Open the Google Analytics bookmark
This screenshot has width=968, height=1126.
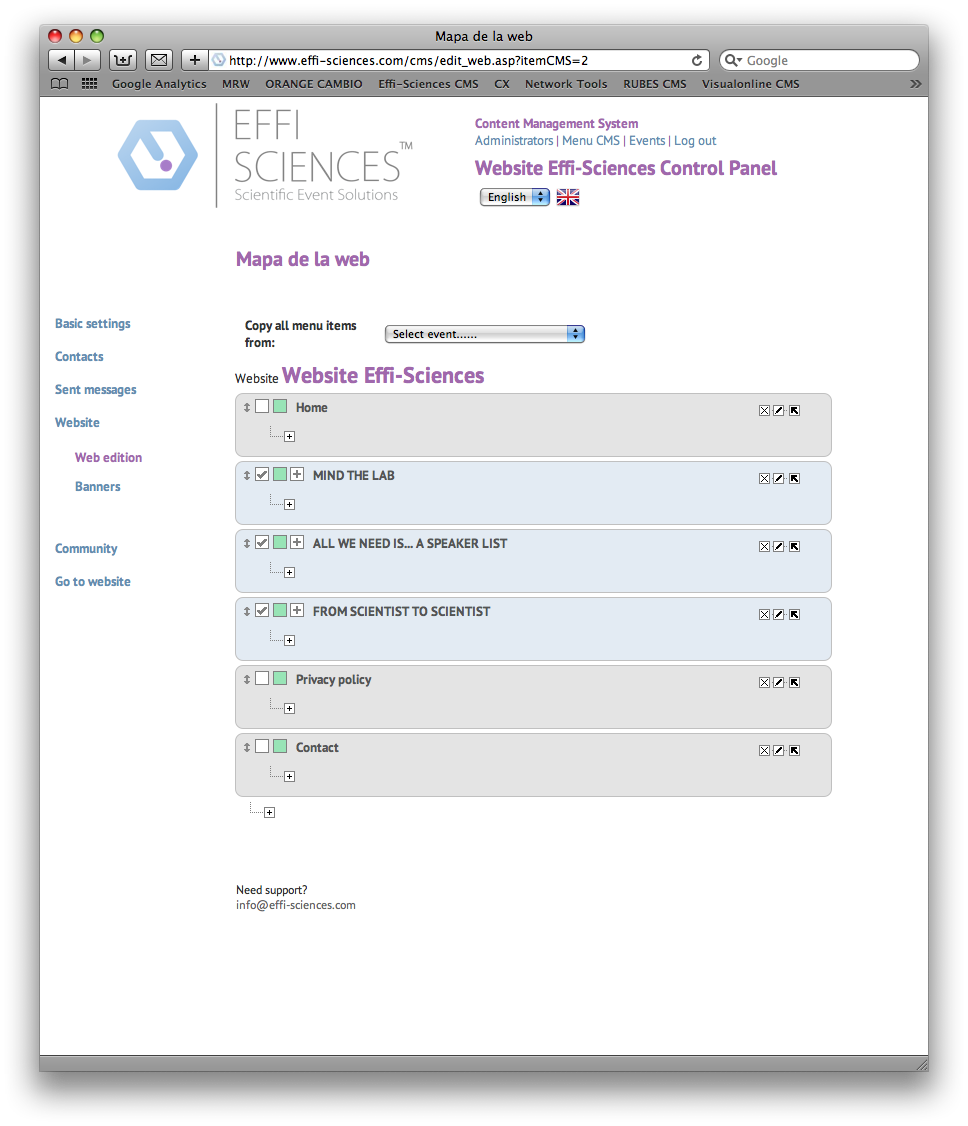(x=159, y=84)
